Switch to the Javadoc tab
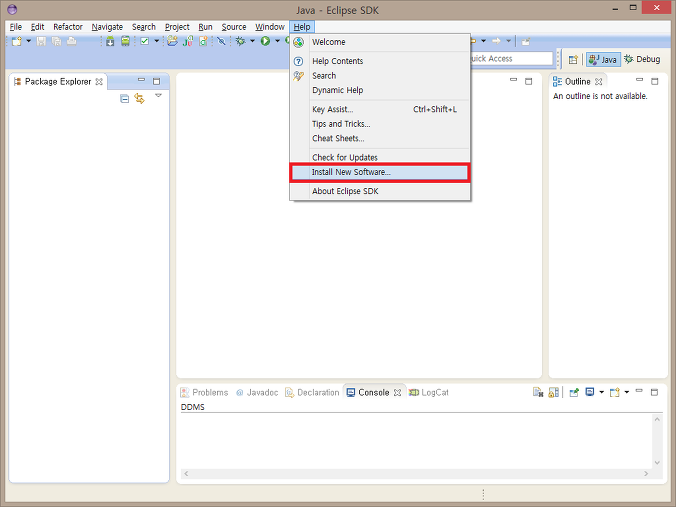 tap(257, 393)
